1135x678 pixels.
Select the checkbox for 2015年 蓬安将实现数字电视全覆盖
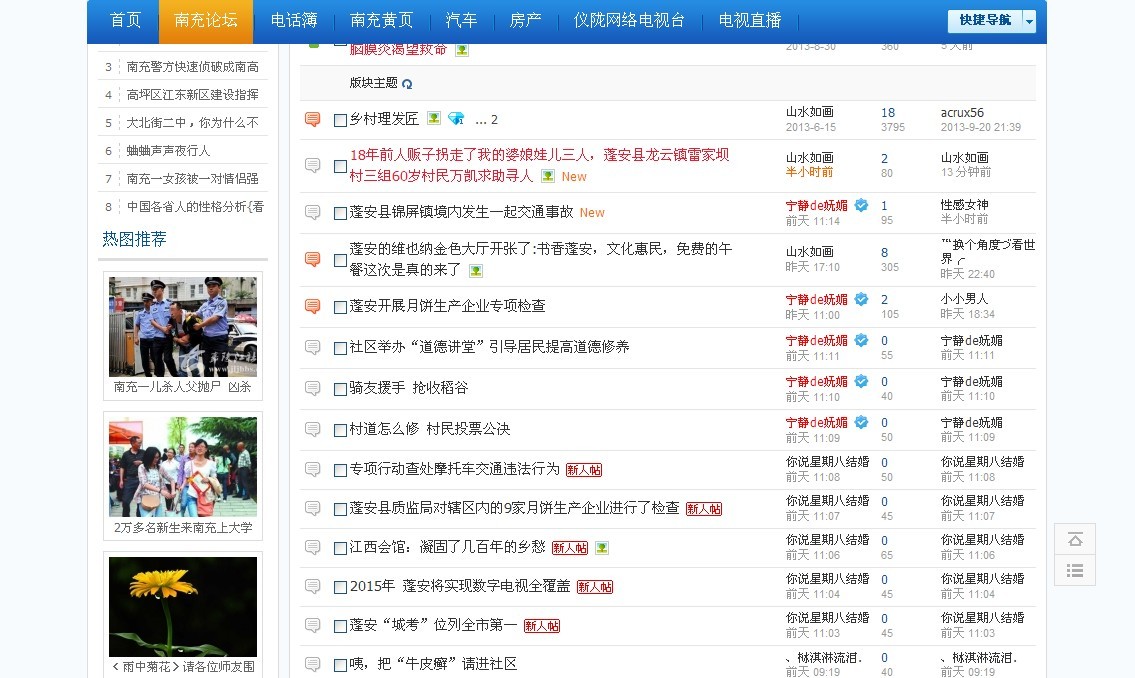(340, 587)
